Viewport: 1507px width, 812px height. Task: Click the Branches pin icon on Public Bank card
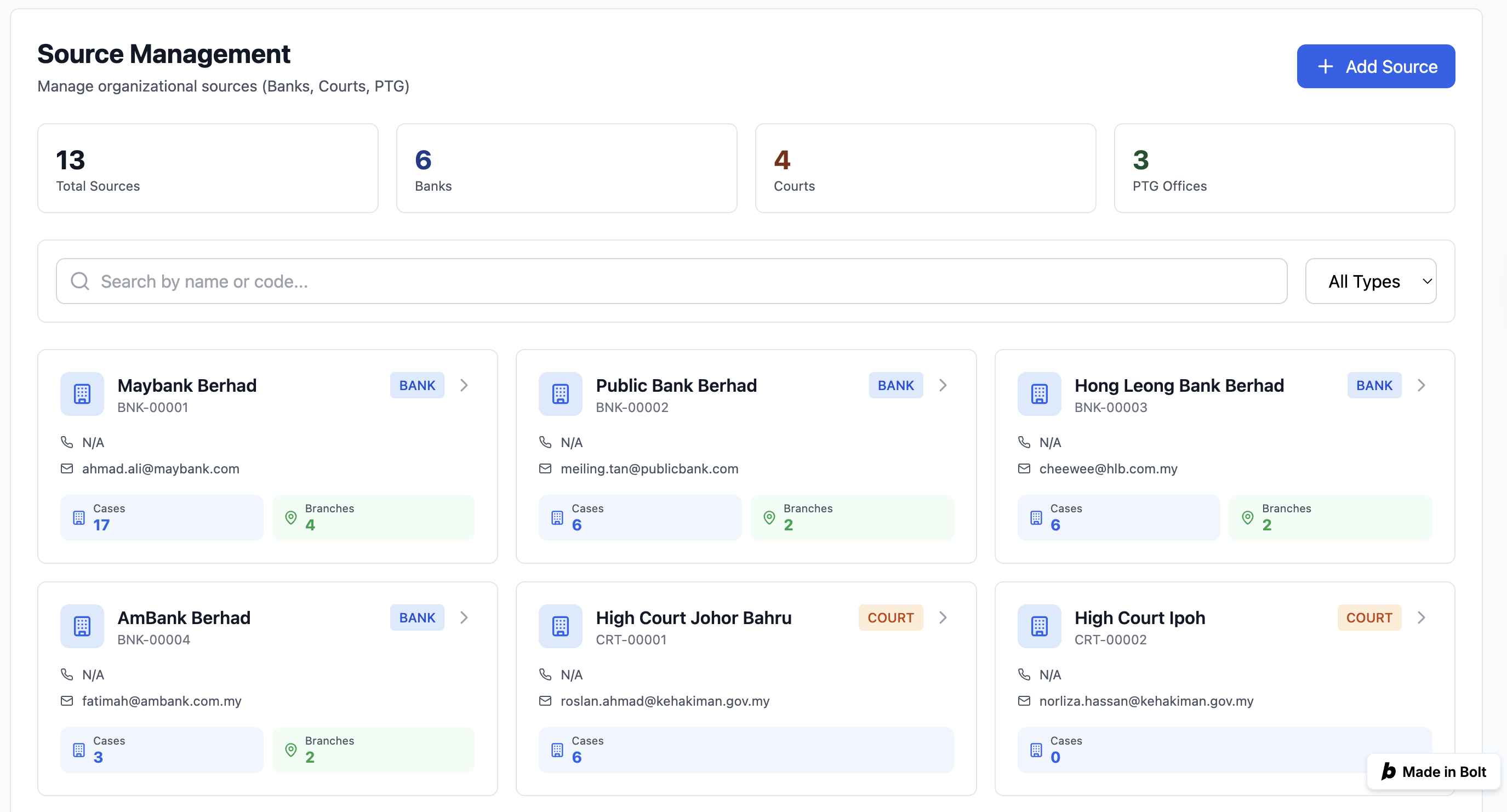coord(769,517)
